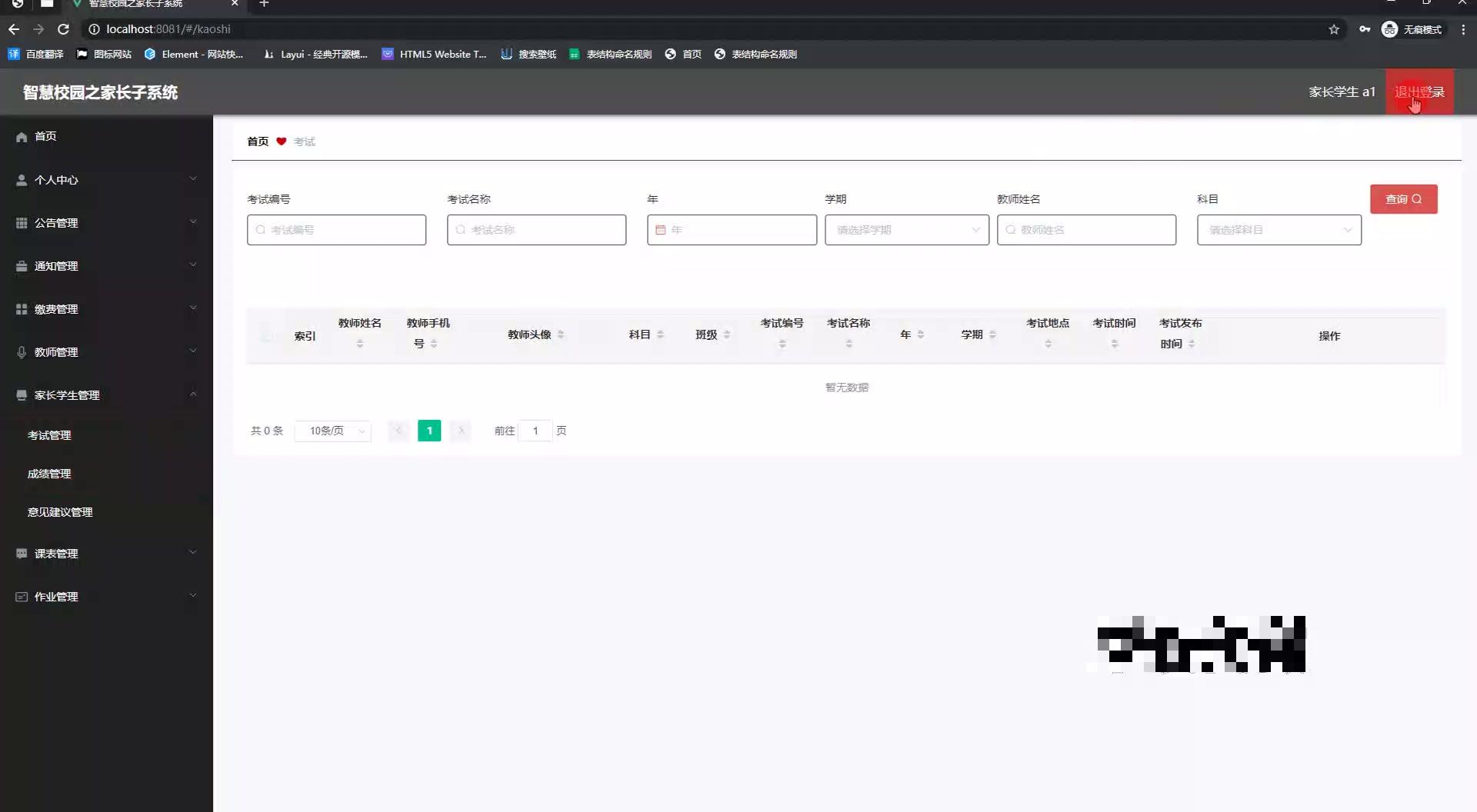1477x812 pixels.
Task: Open the 10条/页 page size dropdown
Action: [333, 431]
